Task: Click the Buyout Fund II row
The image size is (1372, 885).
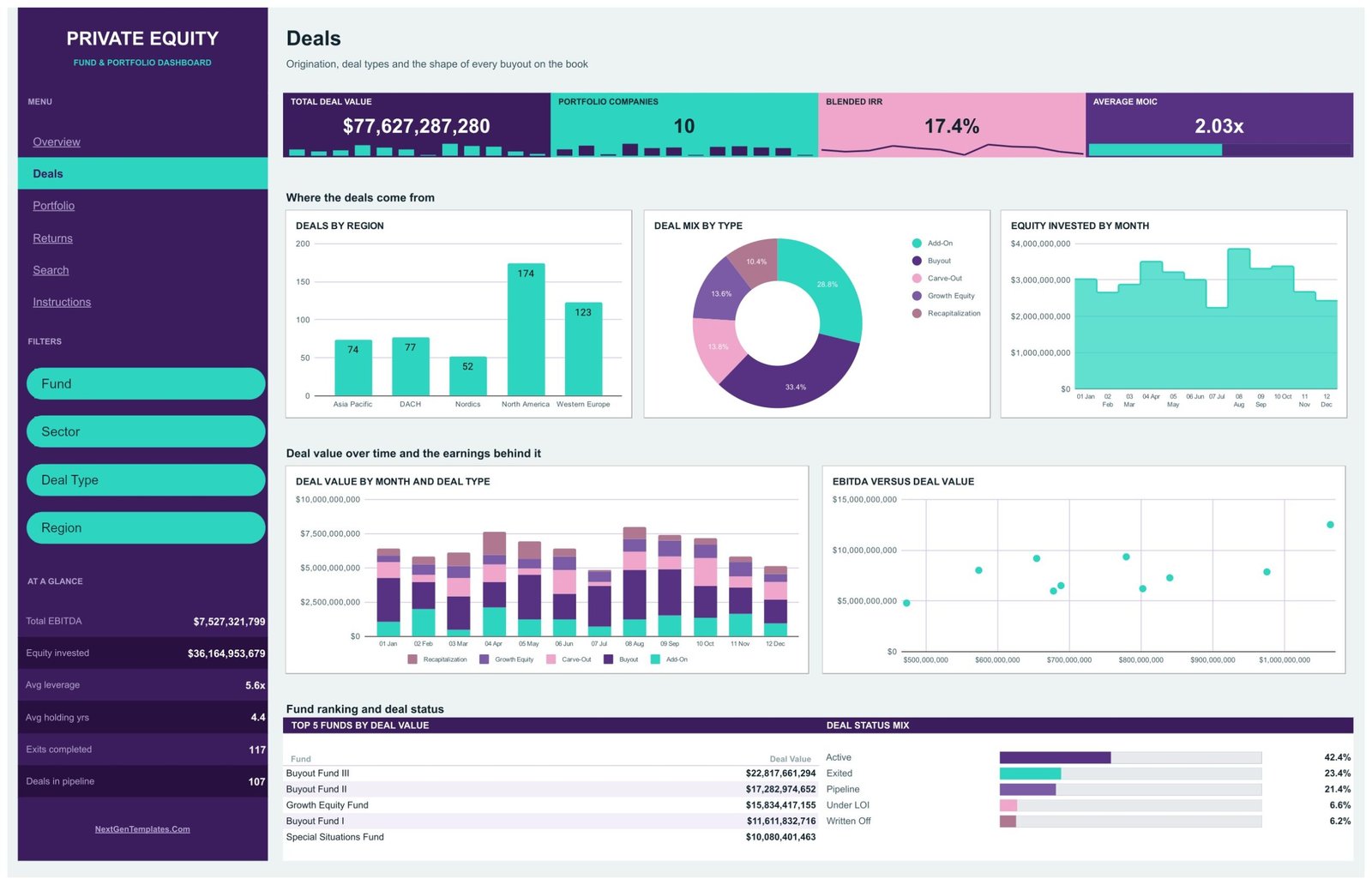Action: [x=551, y=789]
